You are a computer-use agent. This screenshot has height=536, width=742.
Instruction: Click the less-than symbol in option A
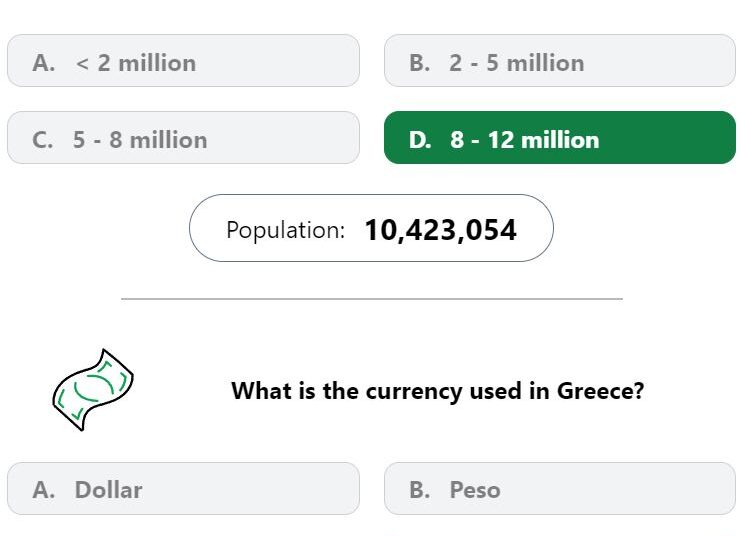click(x=82, y=63)
